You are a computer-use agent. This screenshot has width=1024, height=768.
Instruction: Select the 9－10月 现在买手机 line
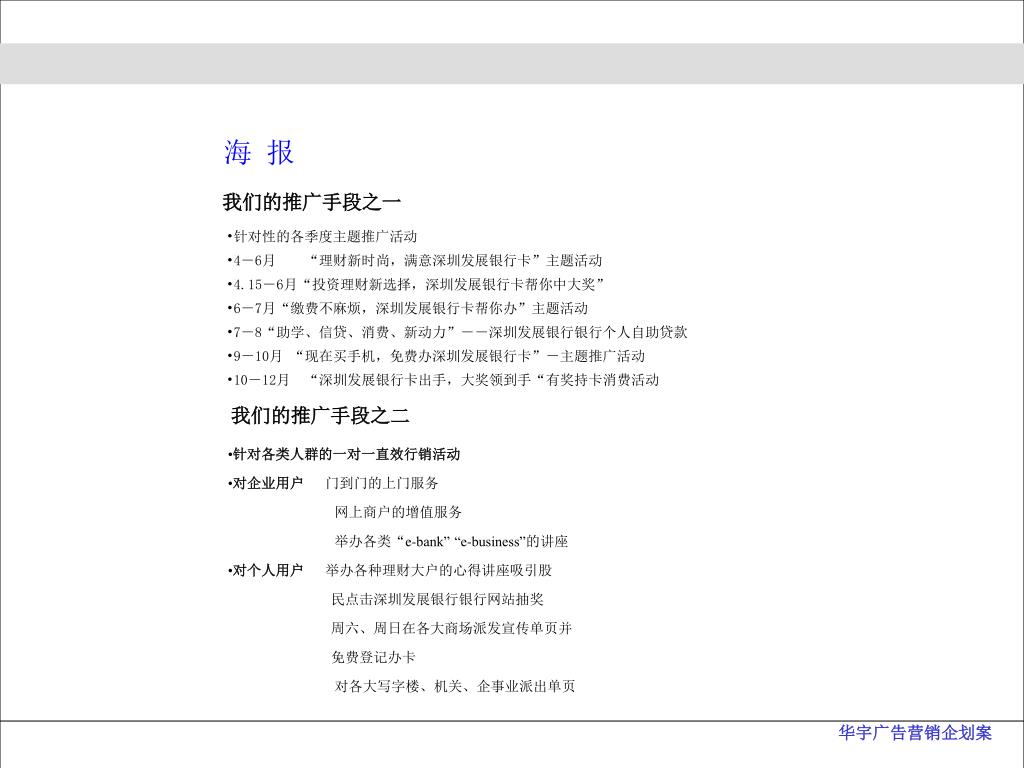(436, 356)
